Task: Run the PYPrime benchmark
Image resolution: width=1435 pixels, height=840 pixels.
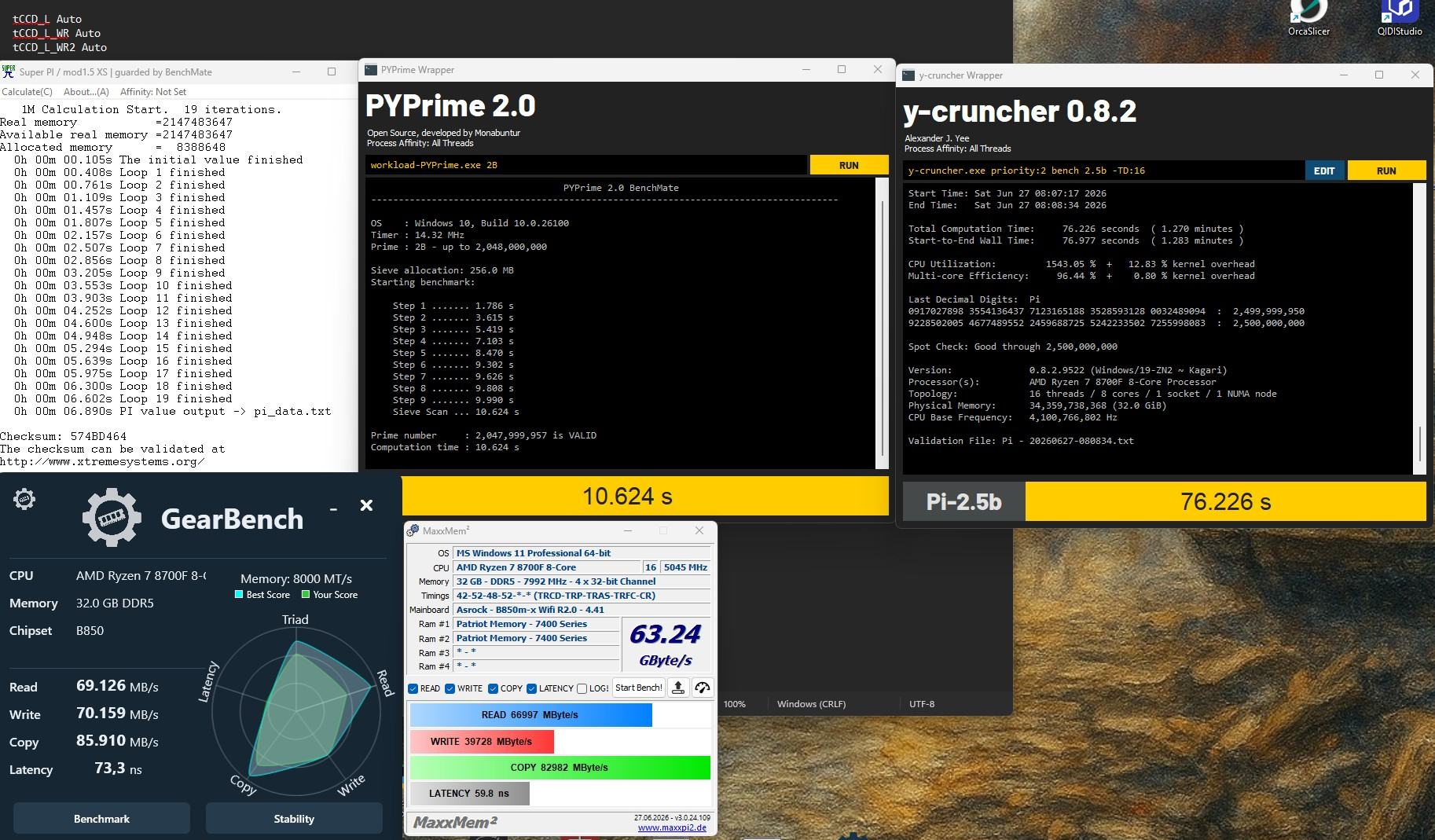Action: [x=849, y=165]
